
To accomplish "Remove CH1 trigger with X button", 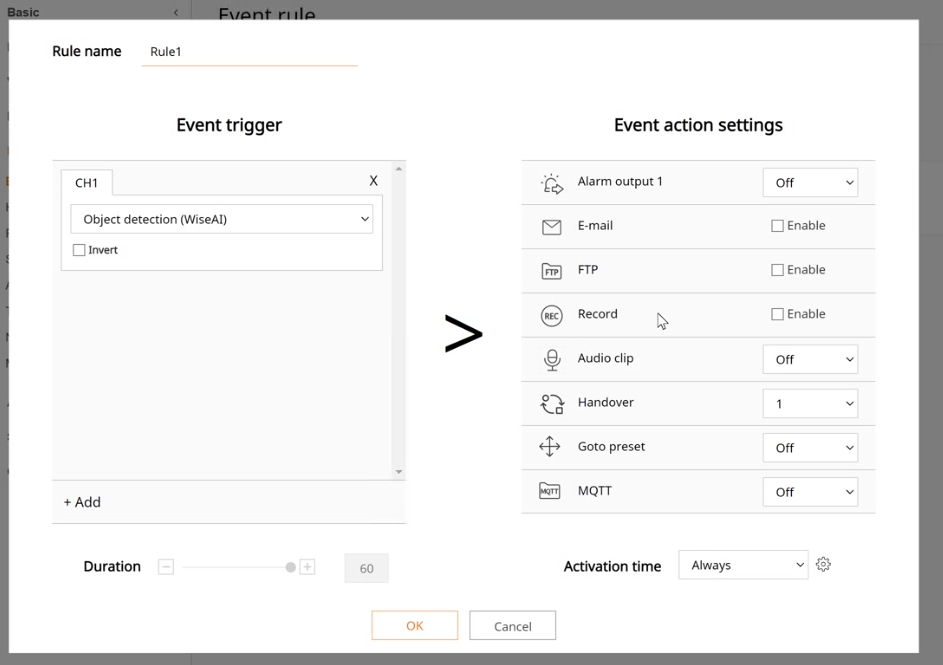I will pyautogui.click(x=373, y=181).
